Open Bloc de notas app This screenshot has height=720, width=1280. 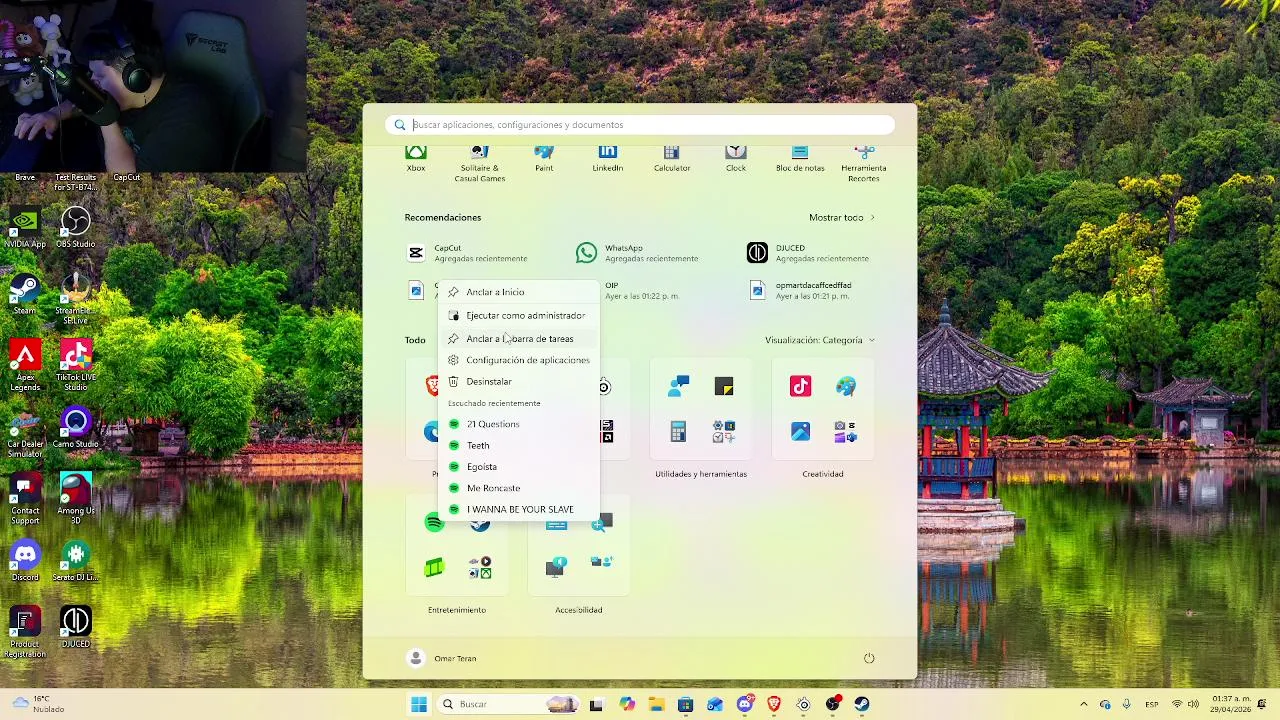click(800, 159)
